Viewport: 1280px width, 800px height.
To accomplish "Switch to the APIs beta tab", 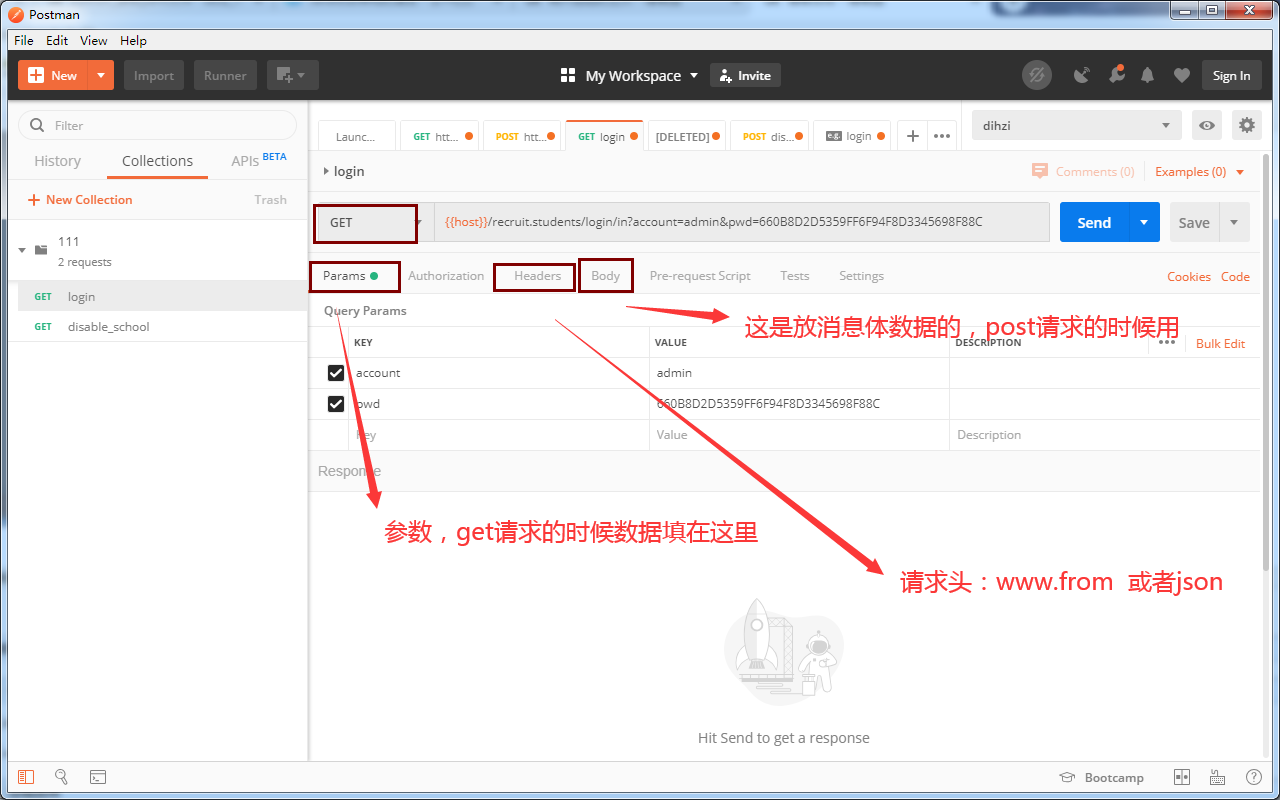I will [259, 160].
